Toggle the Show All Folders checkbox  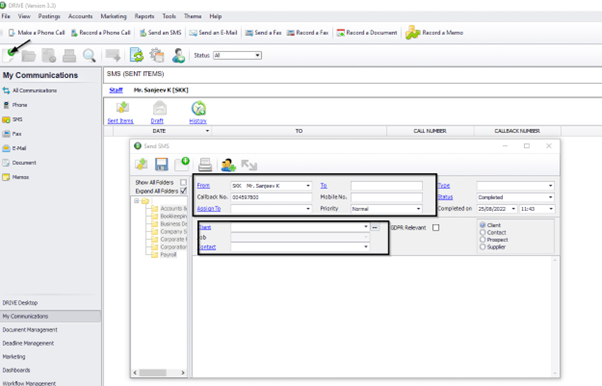(x=184, y=182)
